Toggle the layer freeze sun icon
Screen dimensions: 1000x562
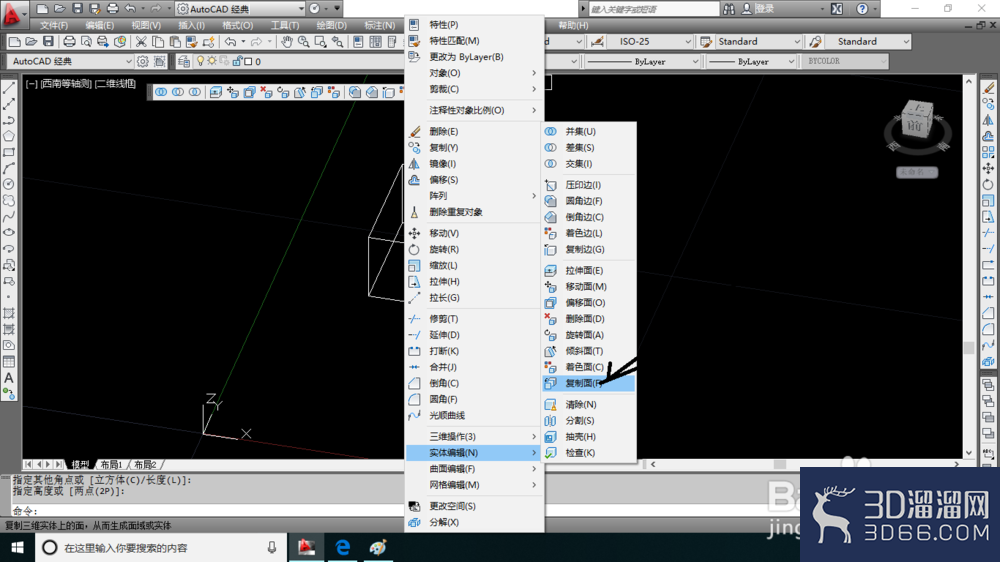point(212,61)
